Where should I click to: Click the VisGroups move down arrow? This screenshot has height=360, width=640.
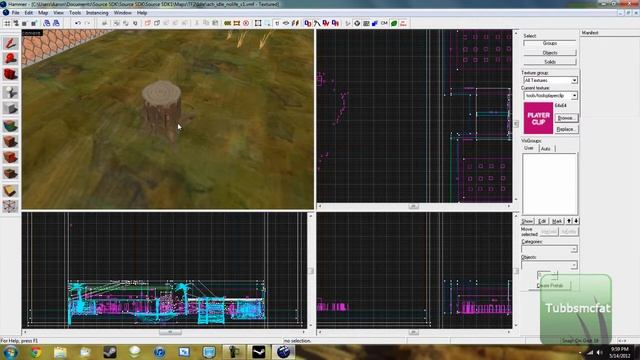[x=576, y=221]
